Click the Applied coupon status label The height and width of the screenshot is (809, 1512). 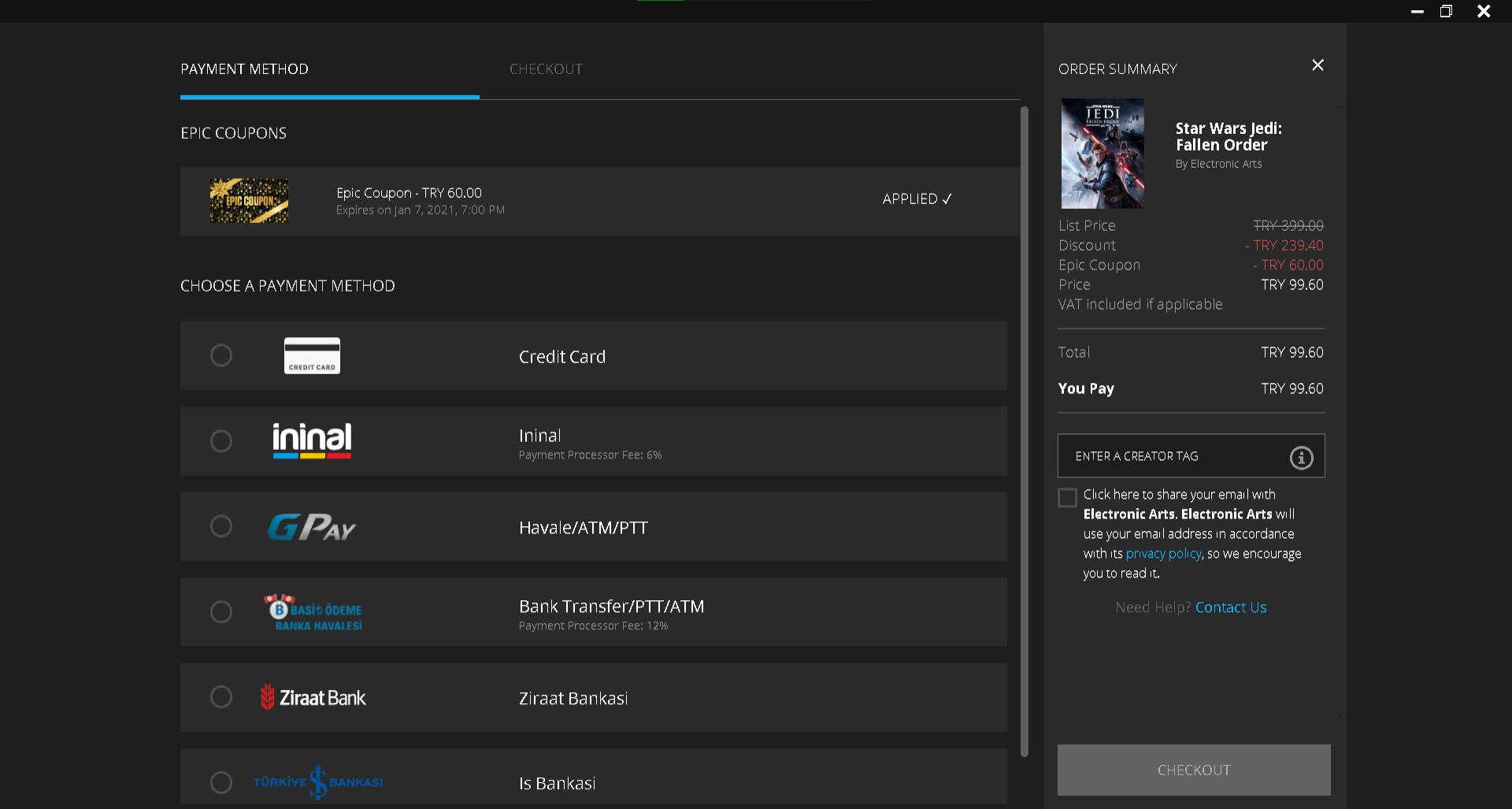pos(917,199)
